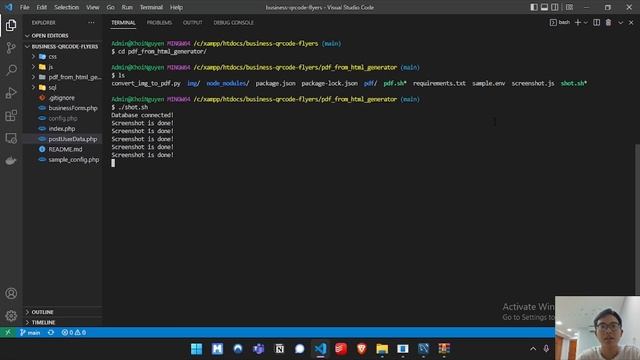
Task: Kill the terminal with trash icon
Action: (x=608, y=22)
